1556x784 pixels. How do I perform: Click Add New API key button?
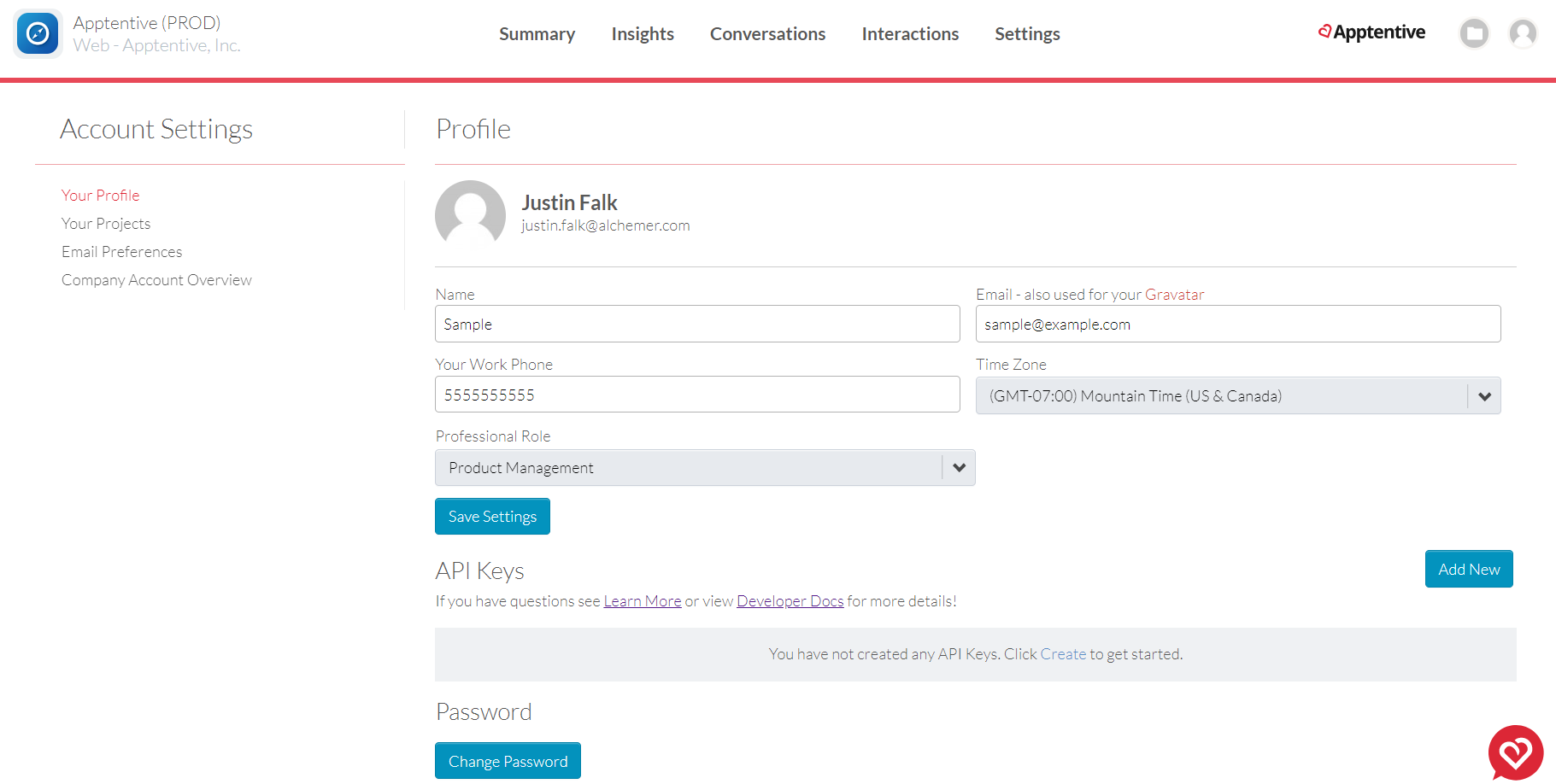tap(1469, 569)
